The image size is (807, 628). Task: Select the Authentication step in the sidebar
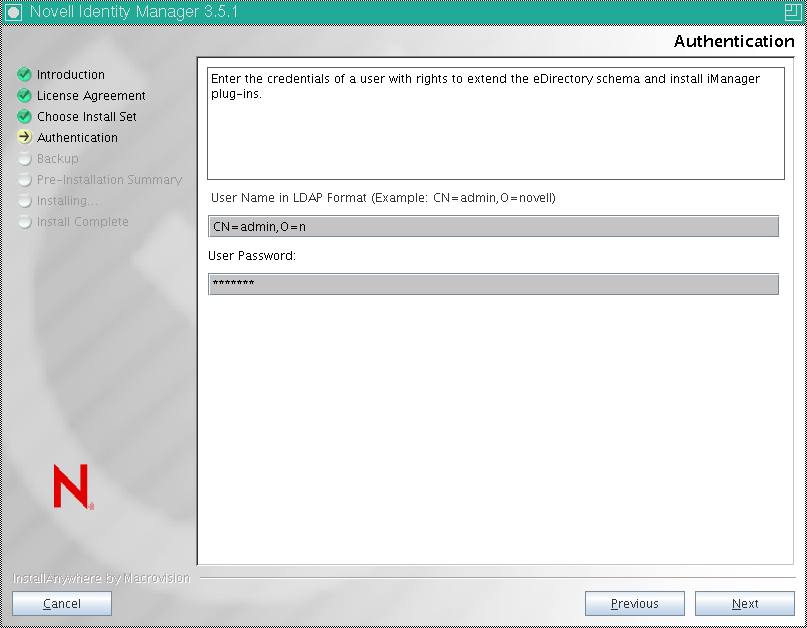pyautogui.click(x=77, y=137)
